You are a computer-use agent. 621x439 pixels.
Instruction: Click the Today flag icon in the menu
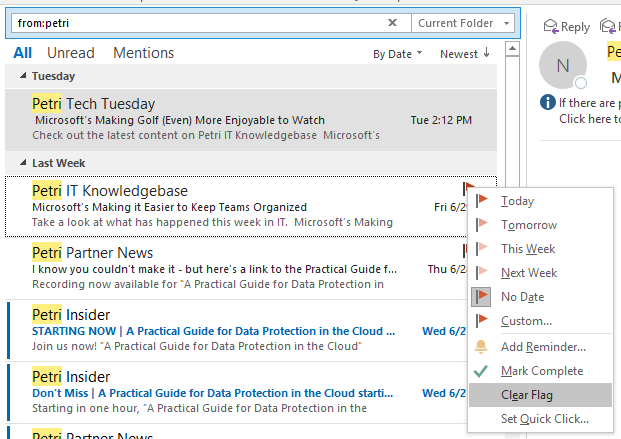click(x=481, y=200)
